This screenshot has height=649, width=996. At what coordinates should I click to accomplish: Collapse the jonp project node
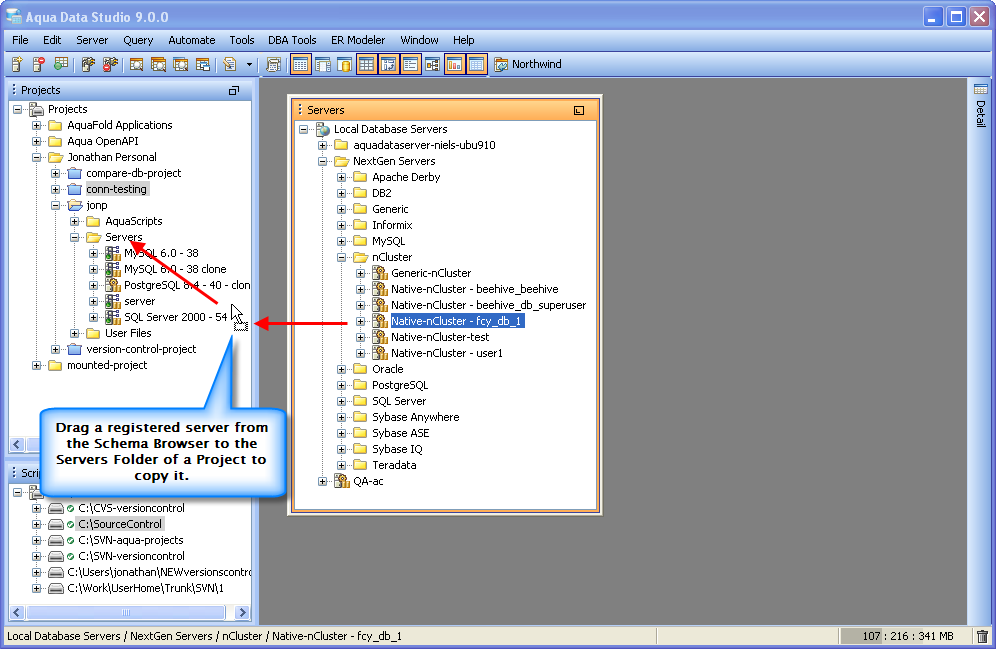56,205
